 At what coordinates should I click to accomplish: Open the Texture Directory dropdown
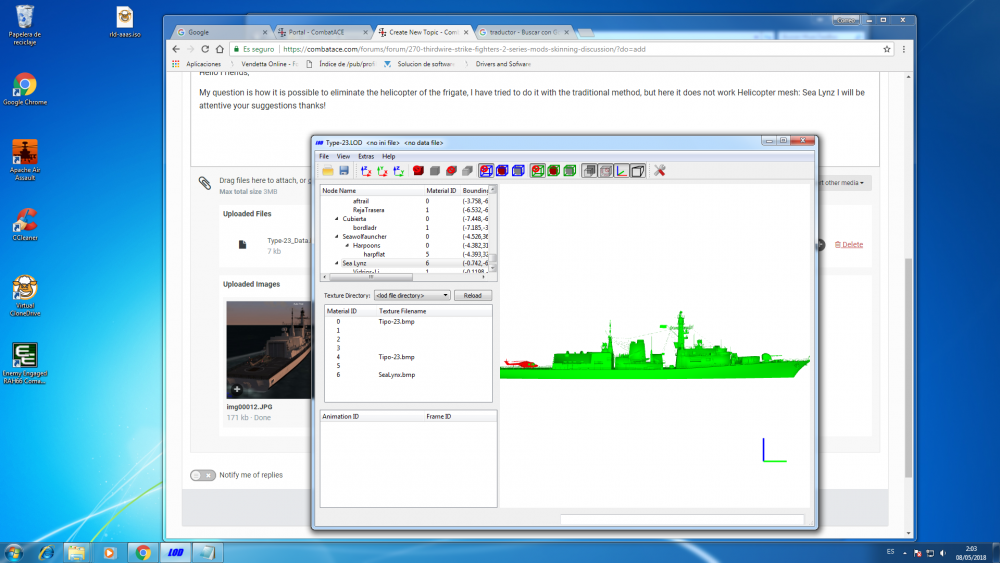[412, 295]
